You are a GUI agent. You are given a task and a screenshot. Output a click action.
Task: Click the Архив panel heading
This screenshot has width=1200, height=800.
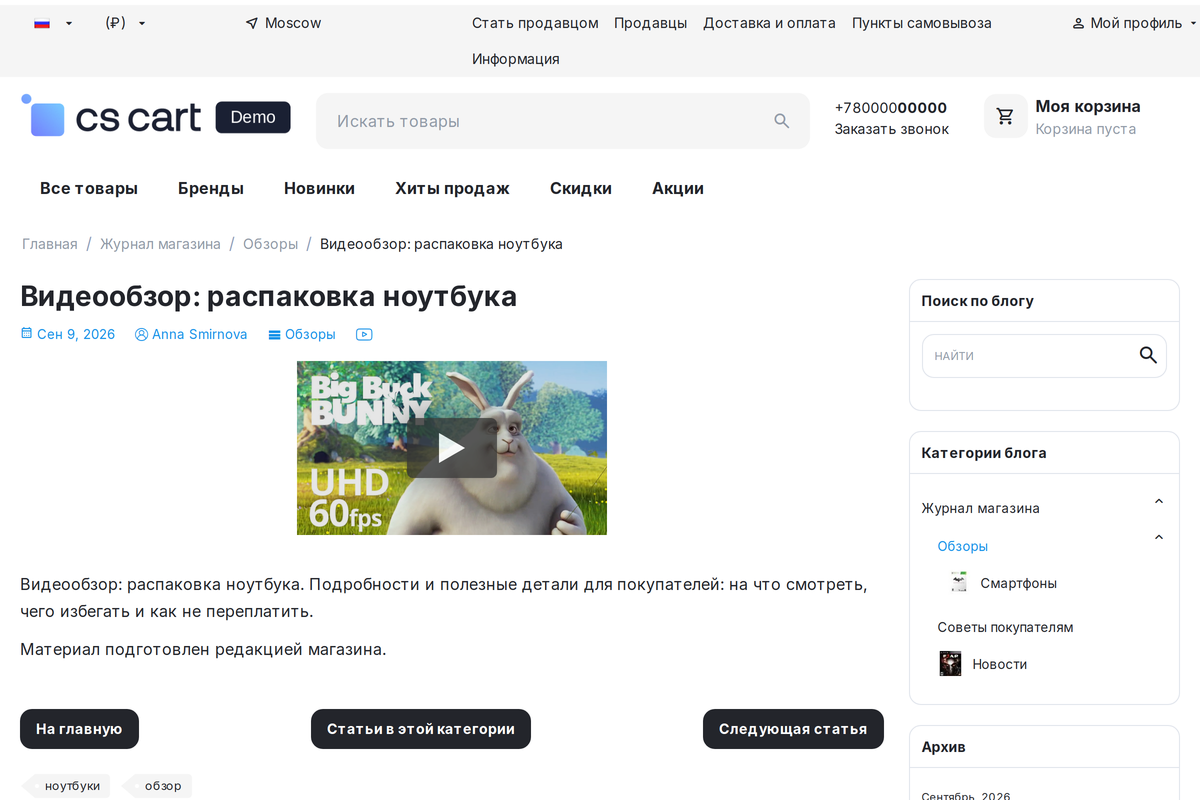[943, 747]
